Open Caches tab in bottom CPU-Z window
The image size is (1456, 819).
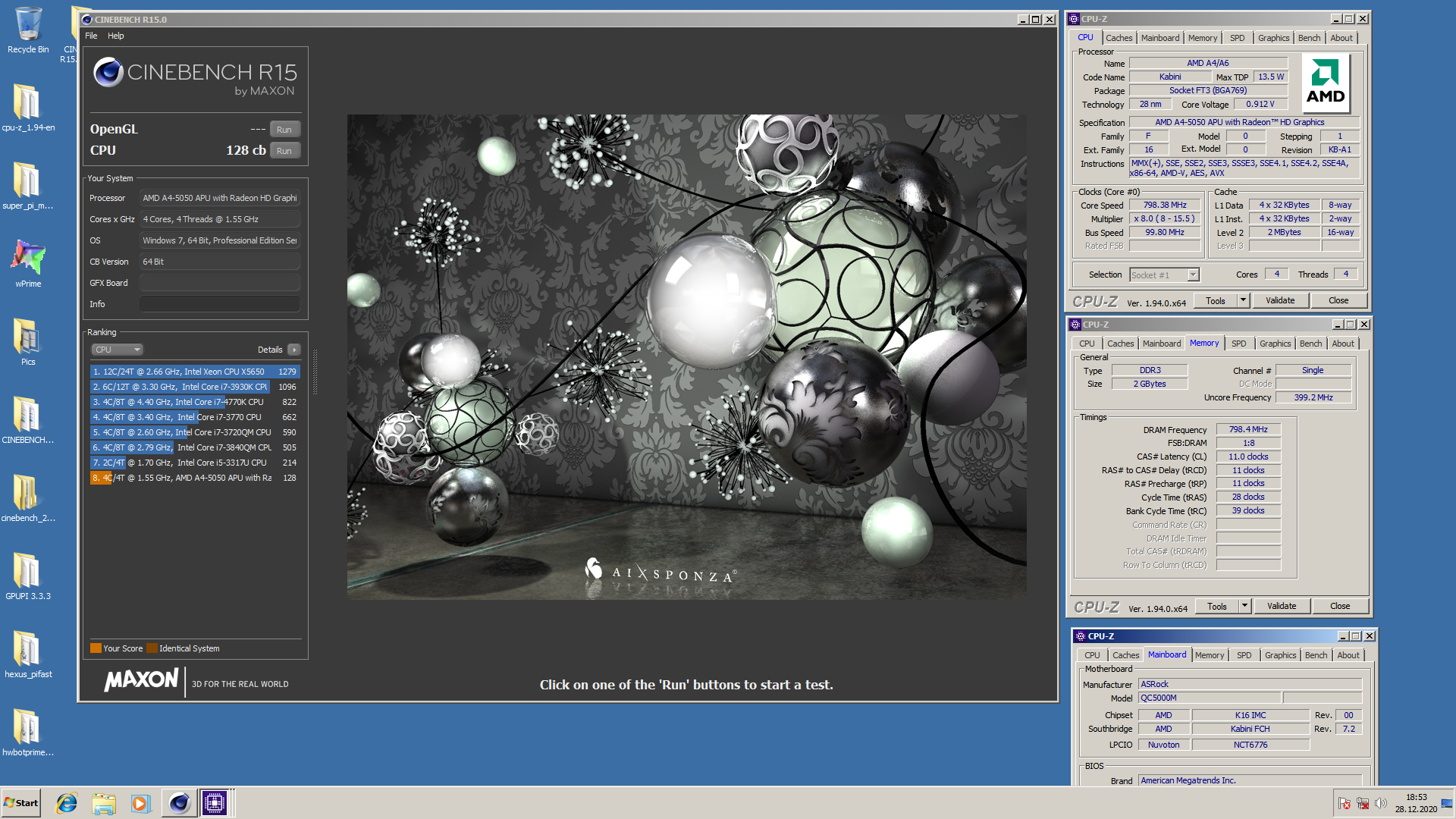coord(1125,655)
